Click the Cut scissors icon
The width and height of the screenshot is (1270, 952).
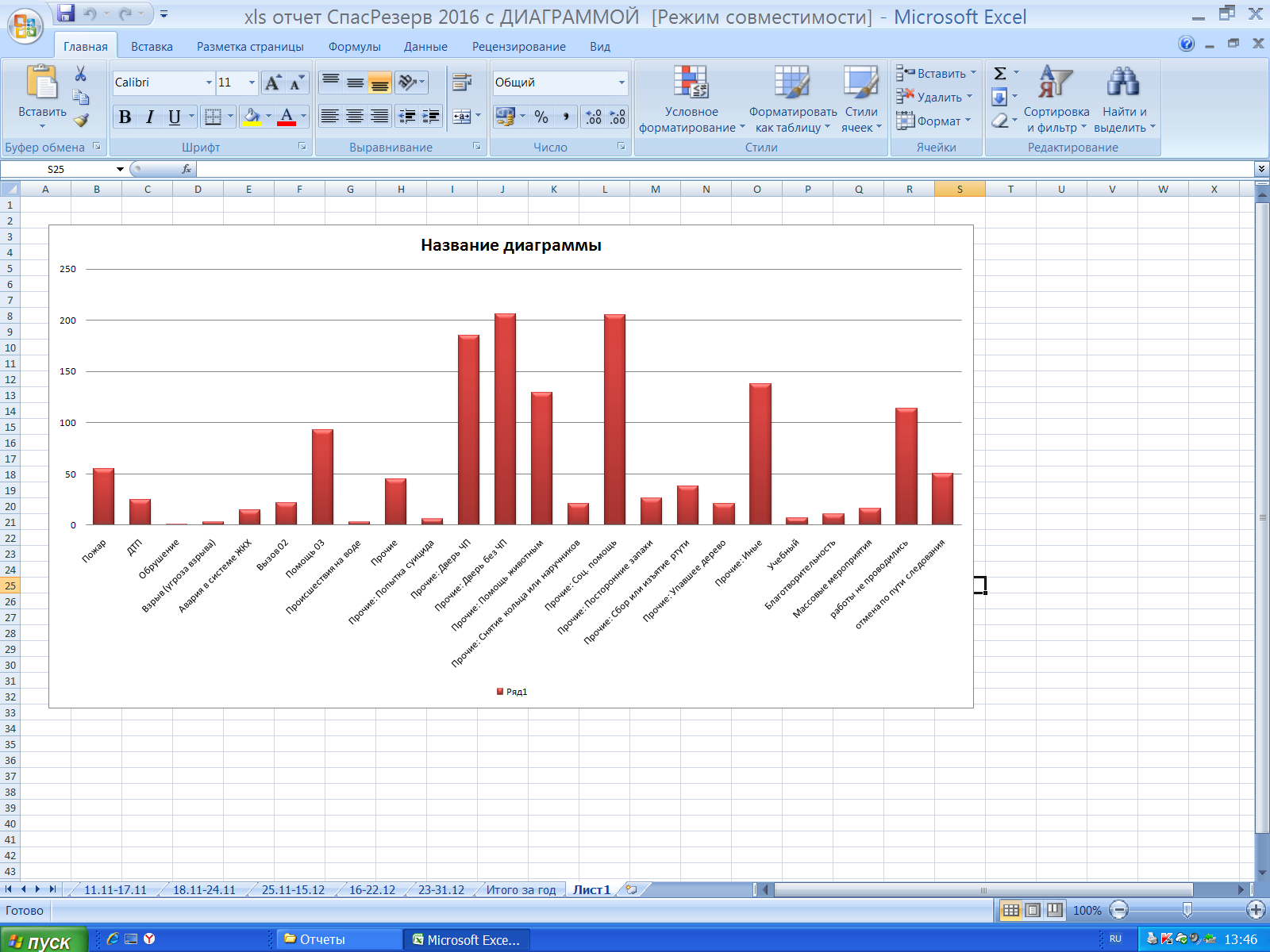pos(80,74)
